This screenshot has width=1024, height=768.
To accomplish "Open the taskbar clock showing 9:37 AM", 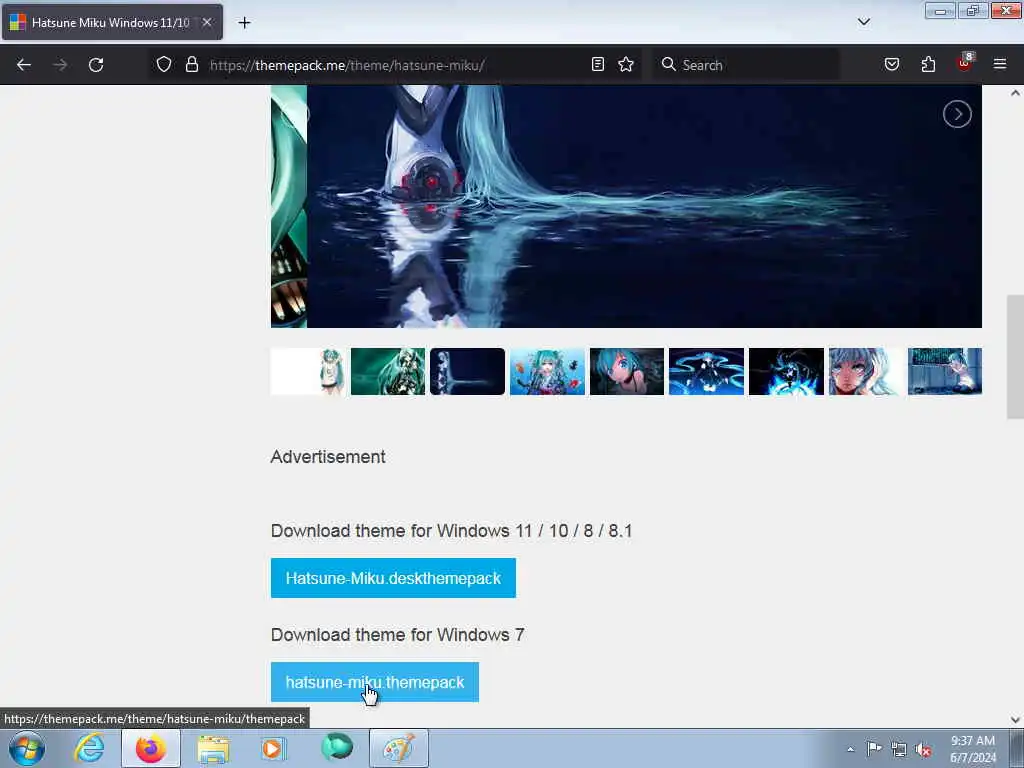I will click(x=972, y=749).
